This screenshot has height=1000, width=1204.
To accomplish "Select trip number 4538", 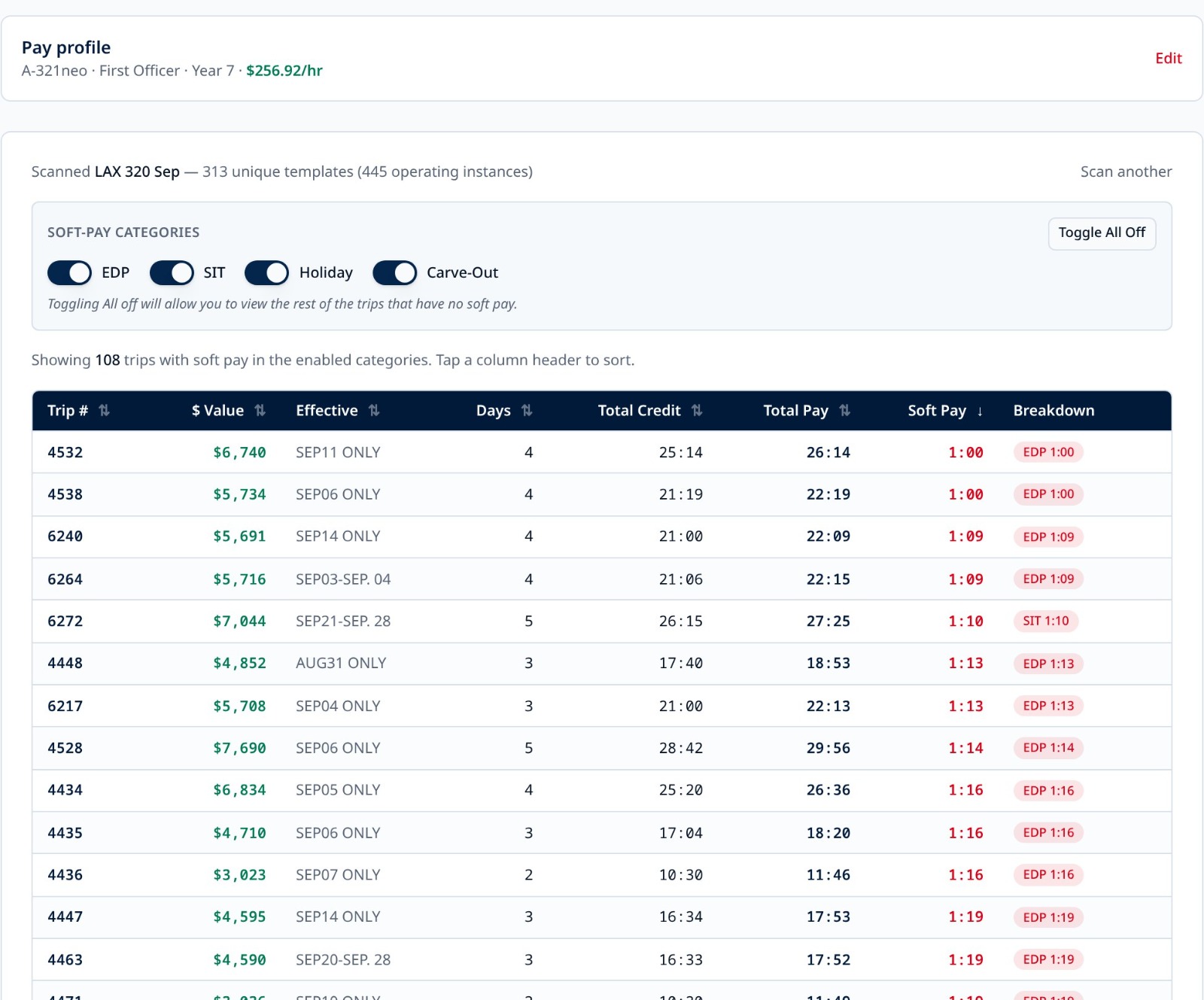I will (x=65, y=494).
